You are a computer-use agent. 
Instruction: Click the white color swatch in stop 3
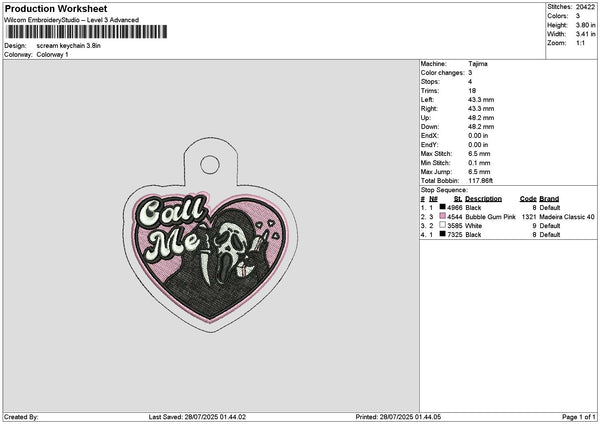442,225
